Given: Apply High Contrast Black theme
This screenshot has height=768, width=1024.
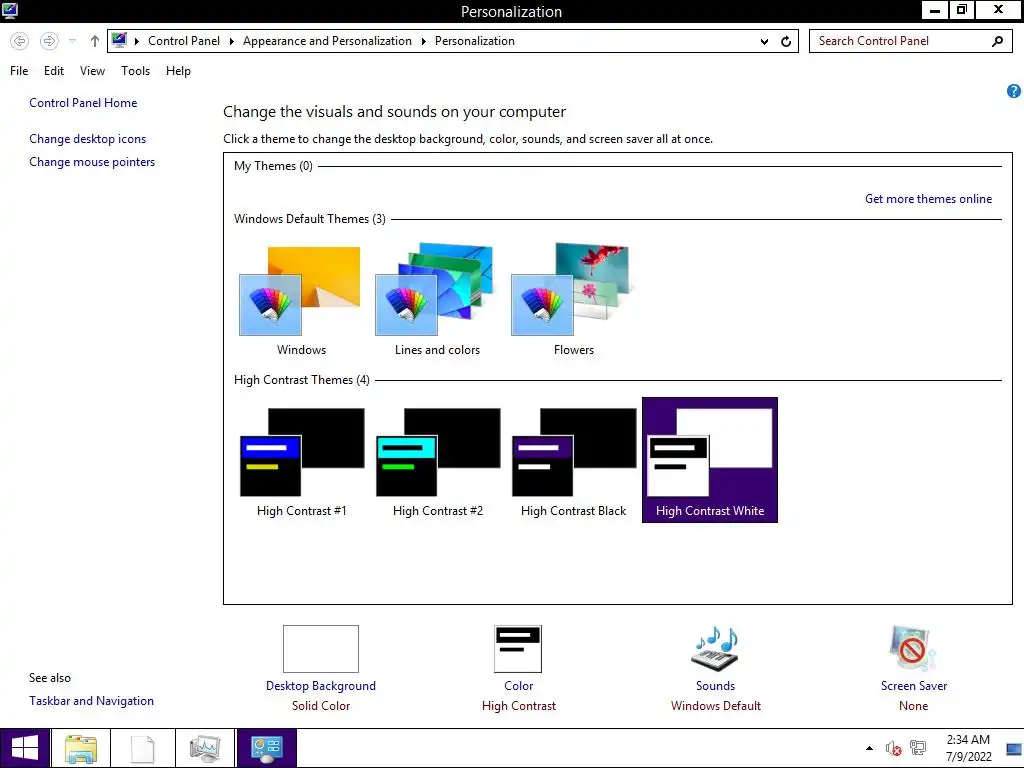Looking at the screenshot, I should [x=573, y=461].
